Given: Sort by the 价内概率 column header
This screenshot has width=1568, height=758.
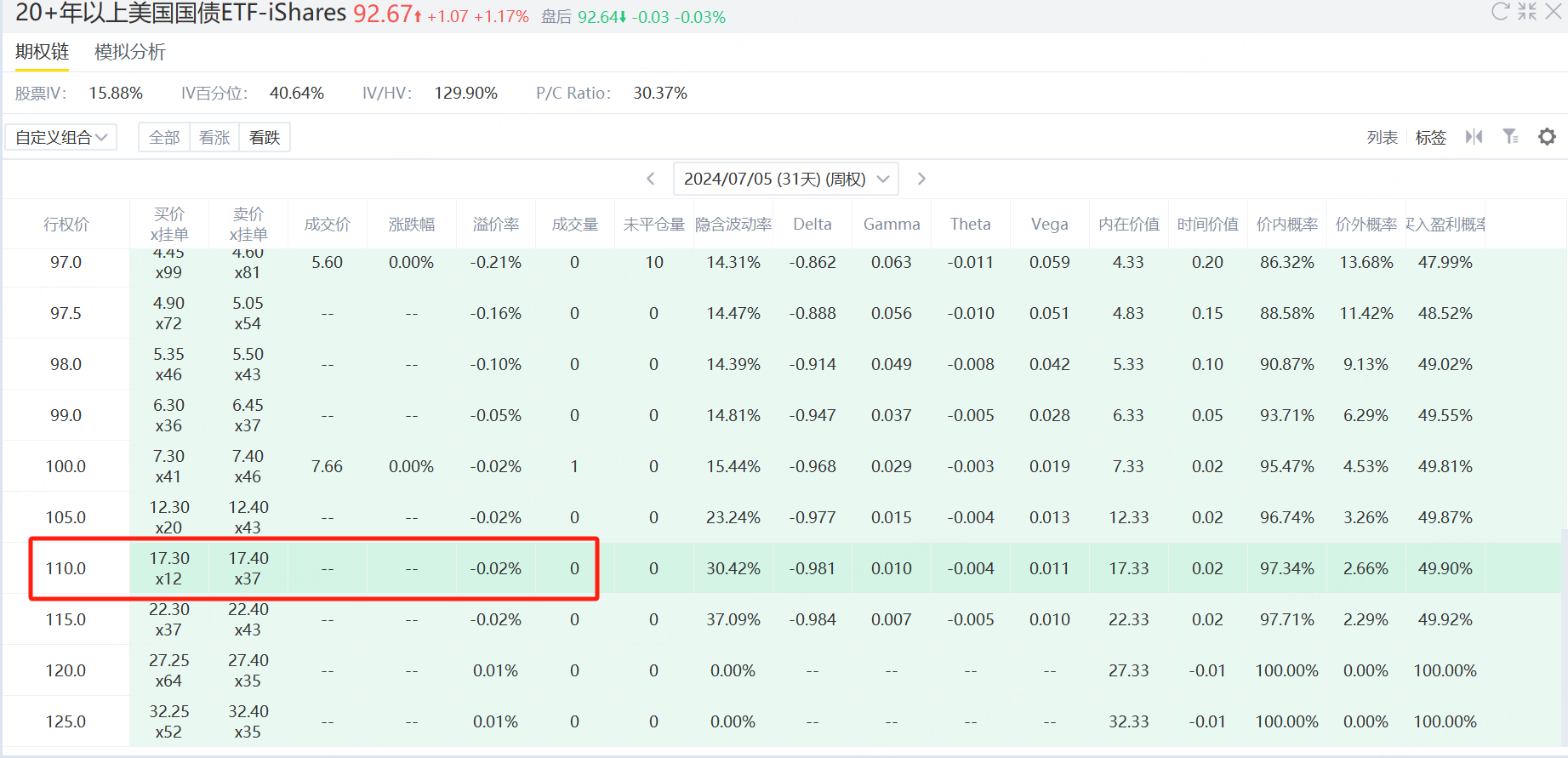Looking at the screenshot, I should click(x=1287, y=225).
